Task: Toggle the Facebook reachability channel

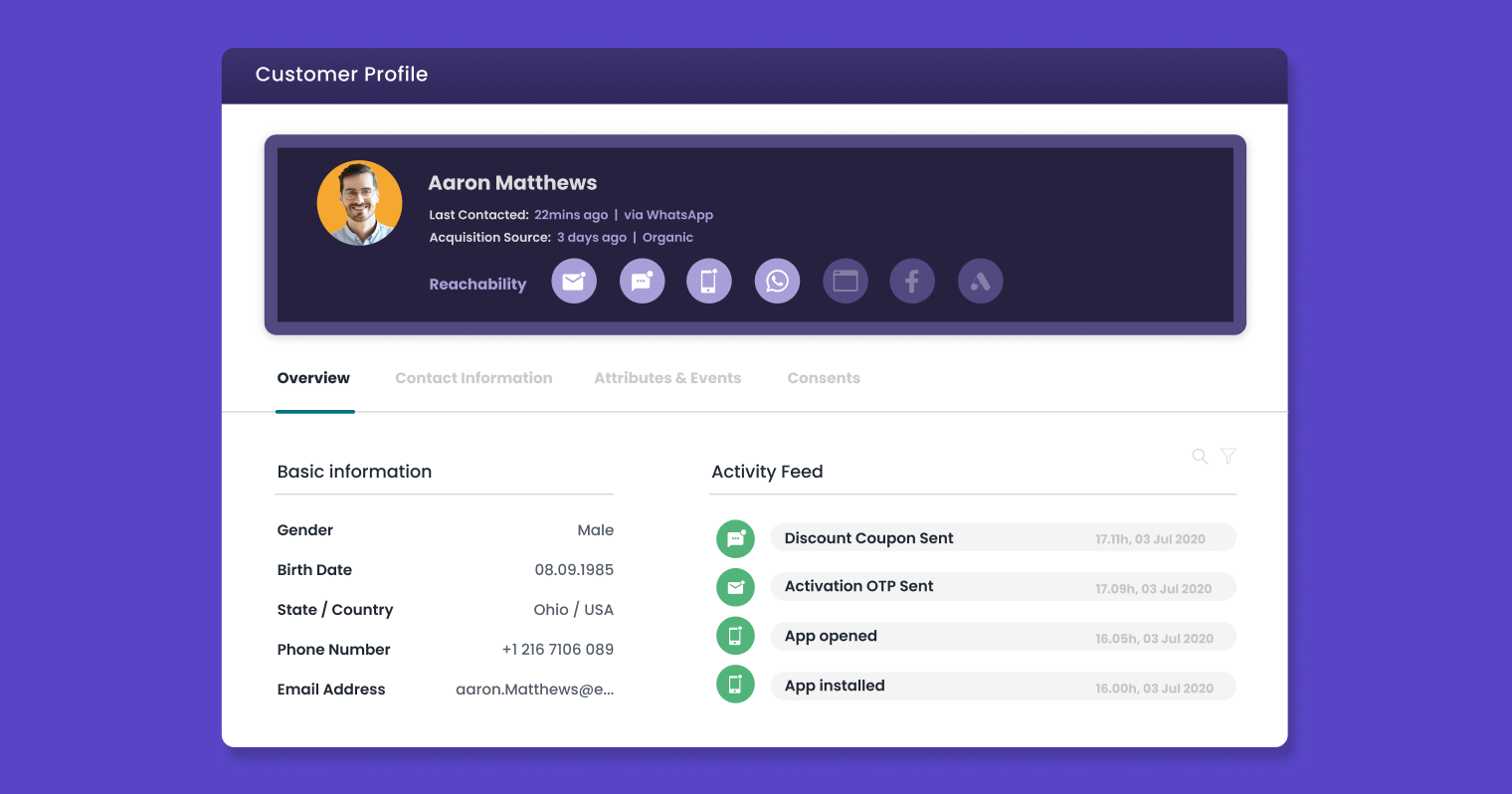Action: (x=912, y=281)
